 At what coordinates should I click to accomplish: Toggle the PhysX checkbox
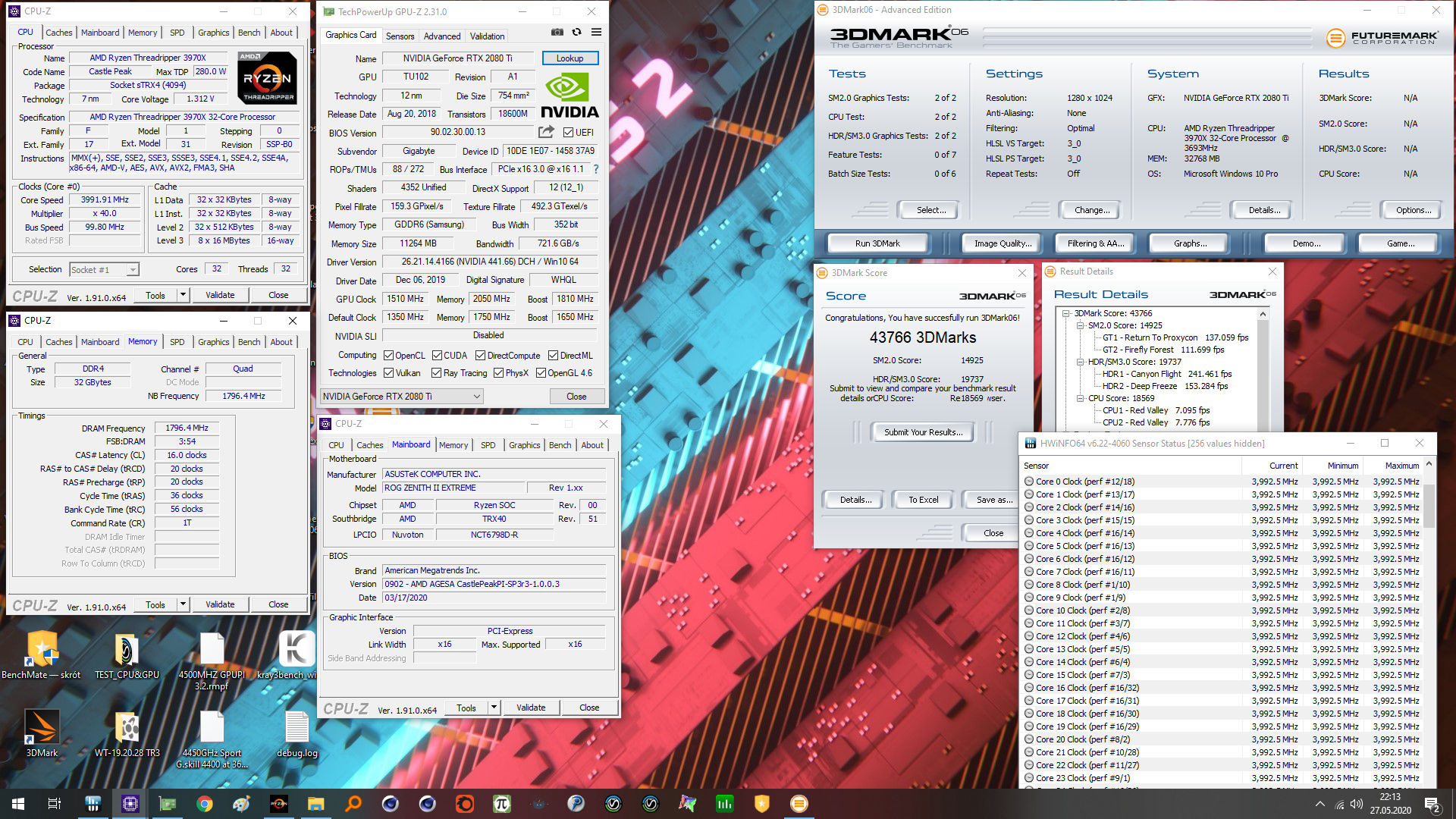498,373
